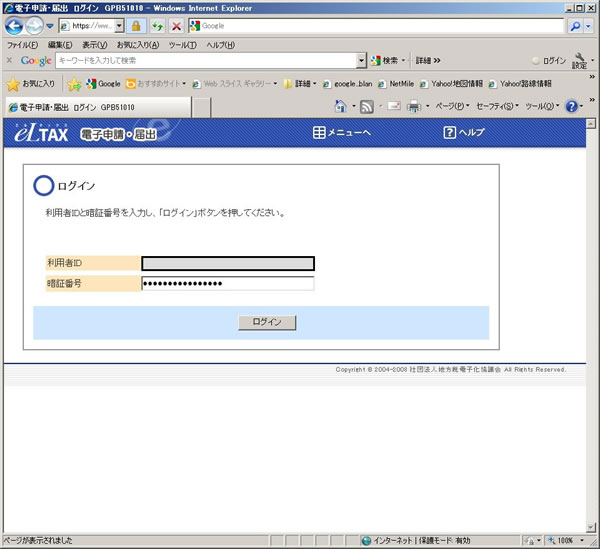600x549 pixels.
Task: Open google_blan favorites link
Action: click(348, 84)
